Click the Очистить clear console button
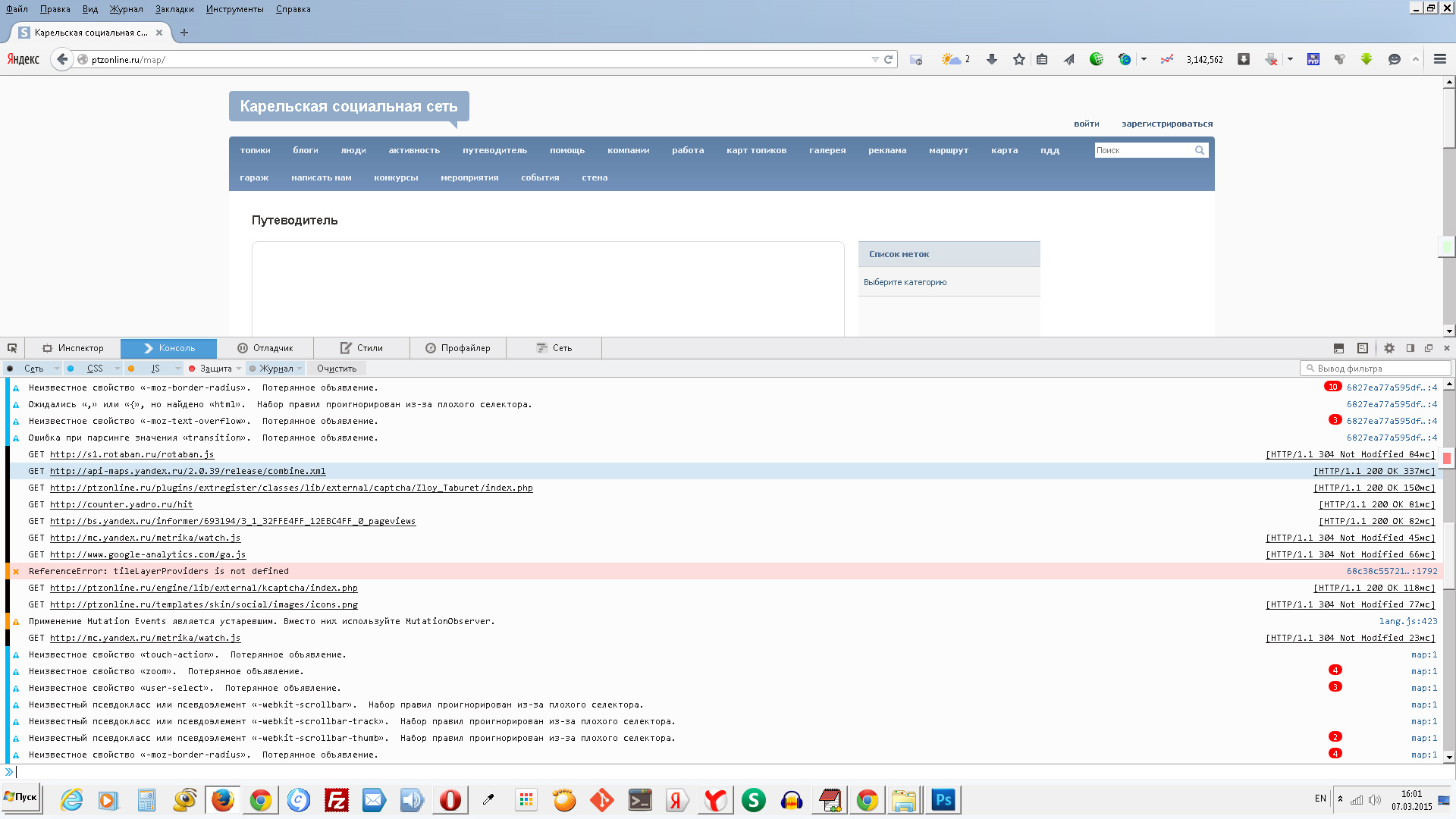Screen dimensions: 1456x819 (x=337, y=369)
